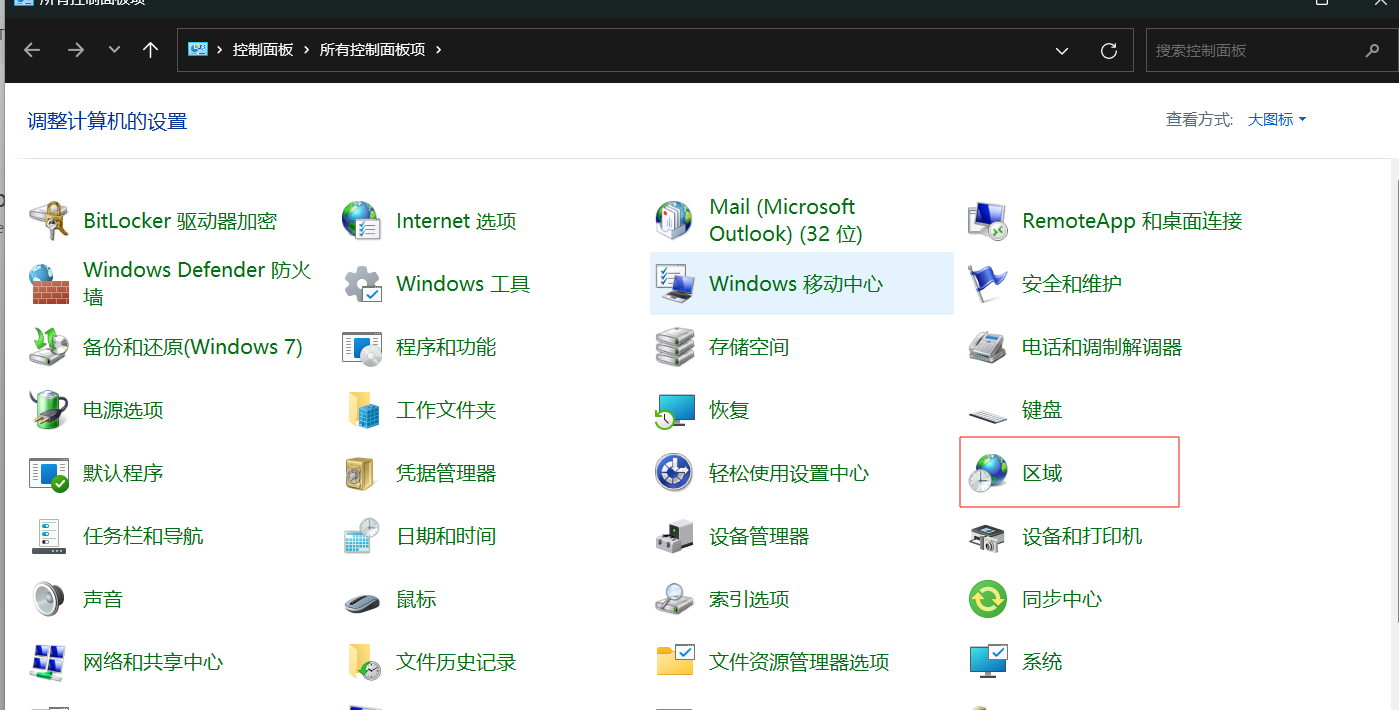Open the 大图标 view mode dropdown
Screen dimensions: 1399x710
(x=1277, y=120)
